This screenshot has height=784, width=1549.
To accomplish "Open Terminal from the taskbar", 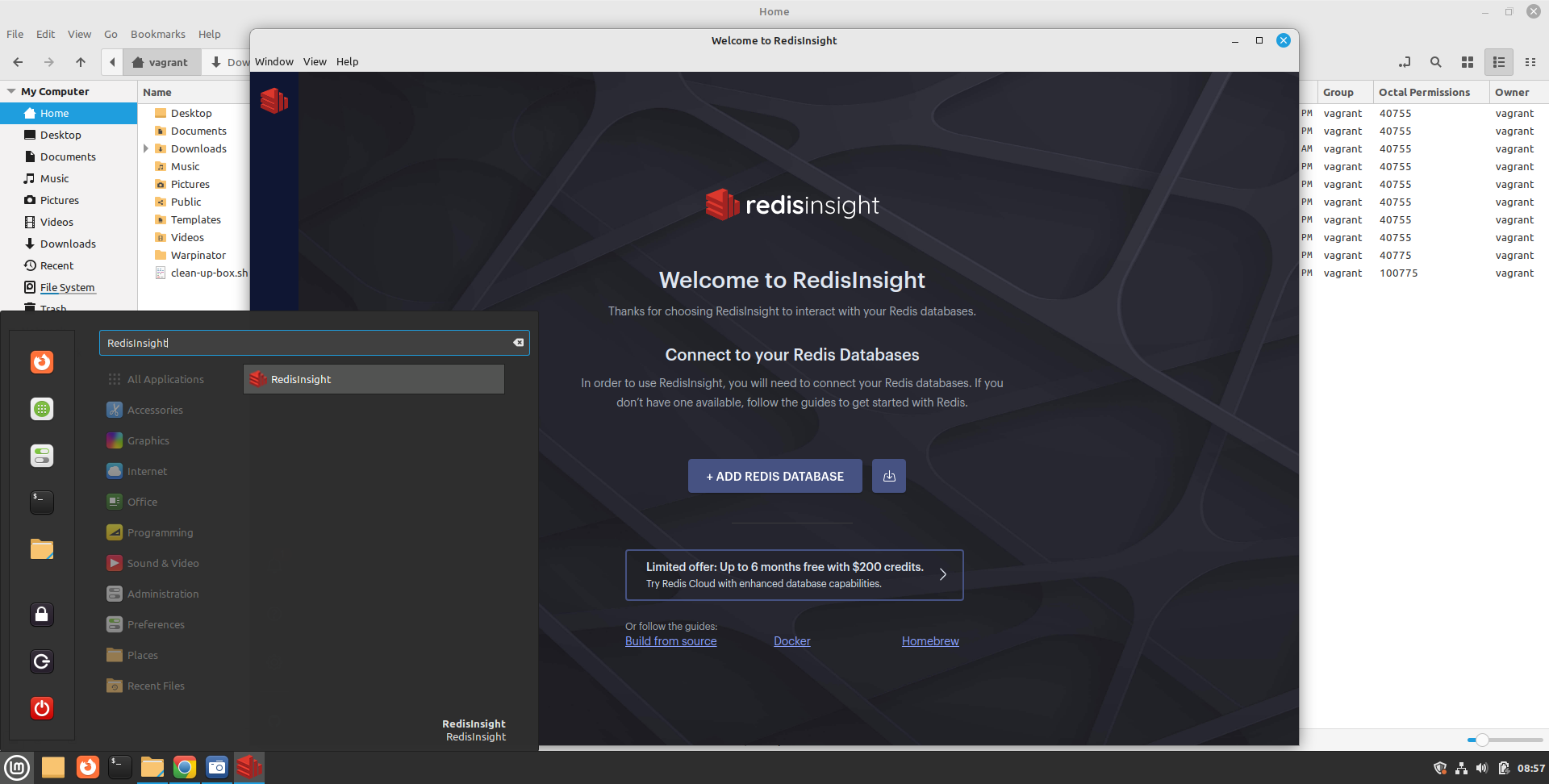I will [119, 767].
